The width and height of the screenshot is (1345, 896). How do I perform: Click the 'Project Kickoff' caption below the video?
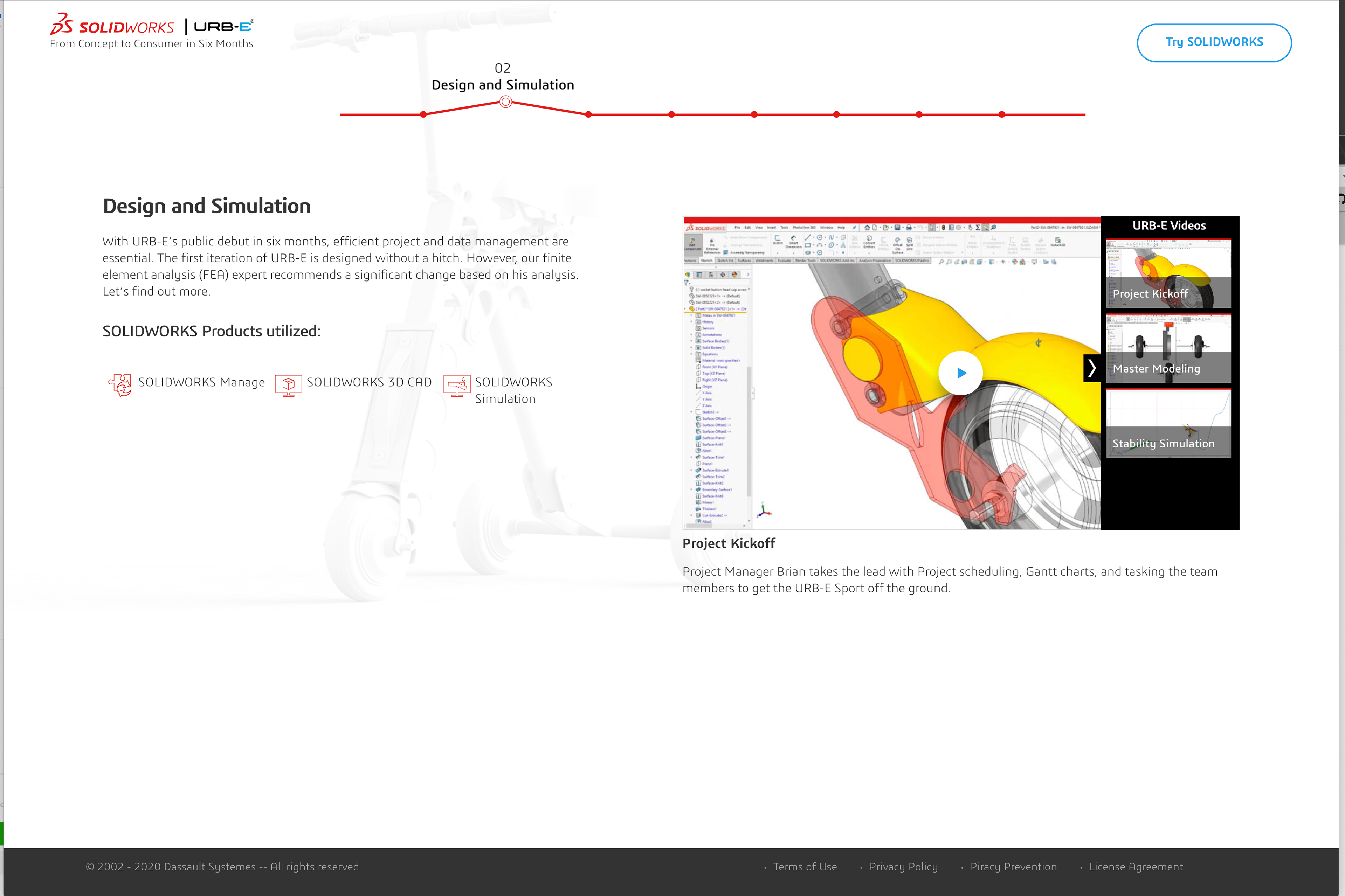click(x=729, y=543)
